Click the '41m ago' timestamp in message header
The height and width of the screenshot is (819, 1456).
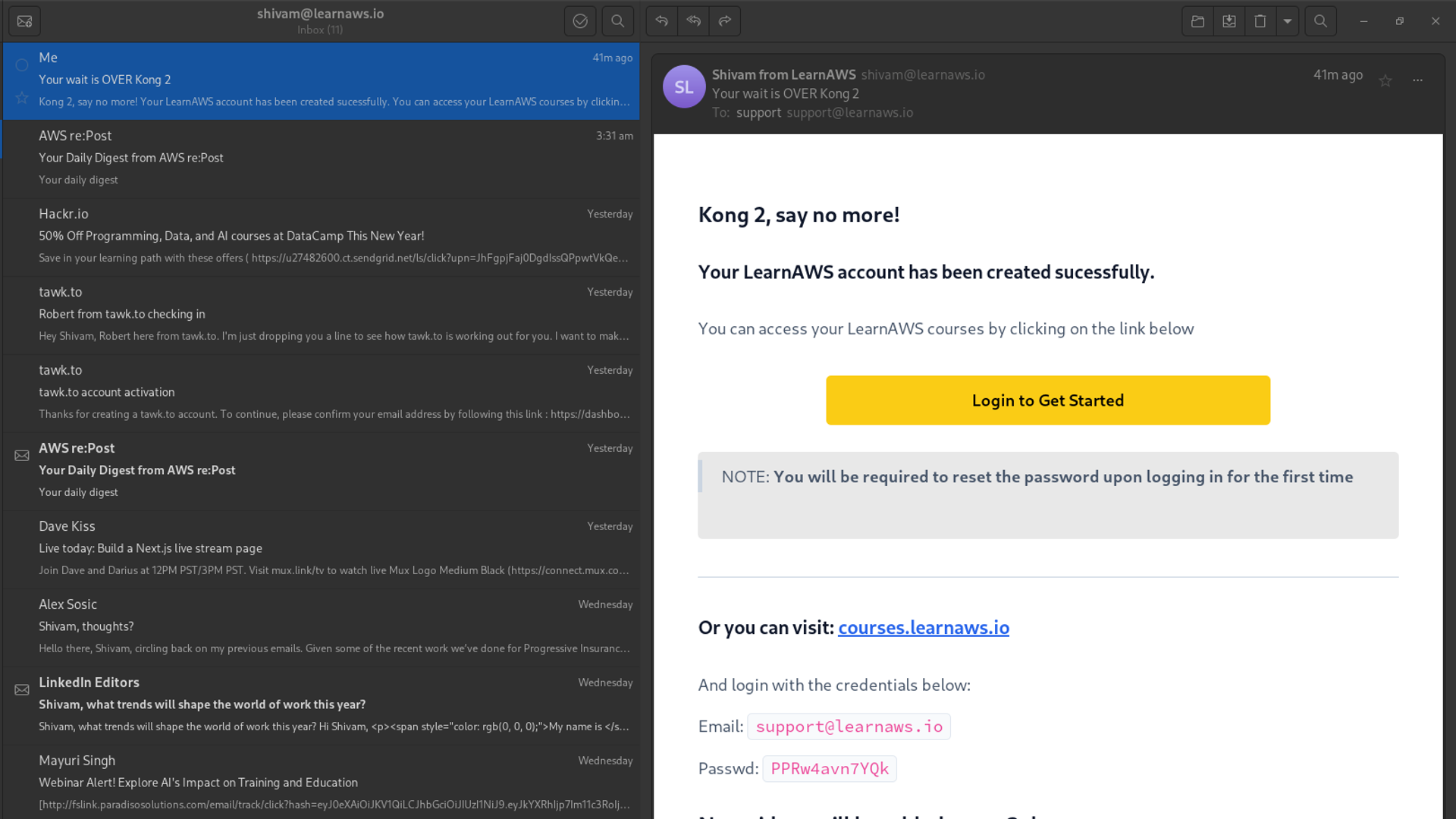pos(1338,74)
